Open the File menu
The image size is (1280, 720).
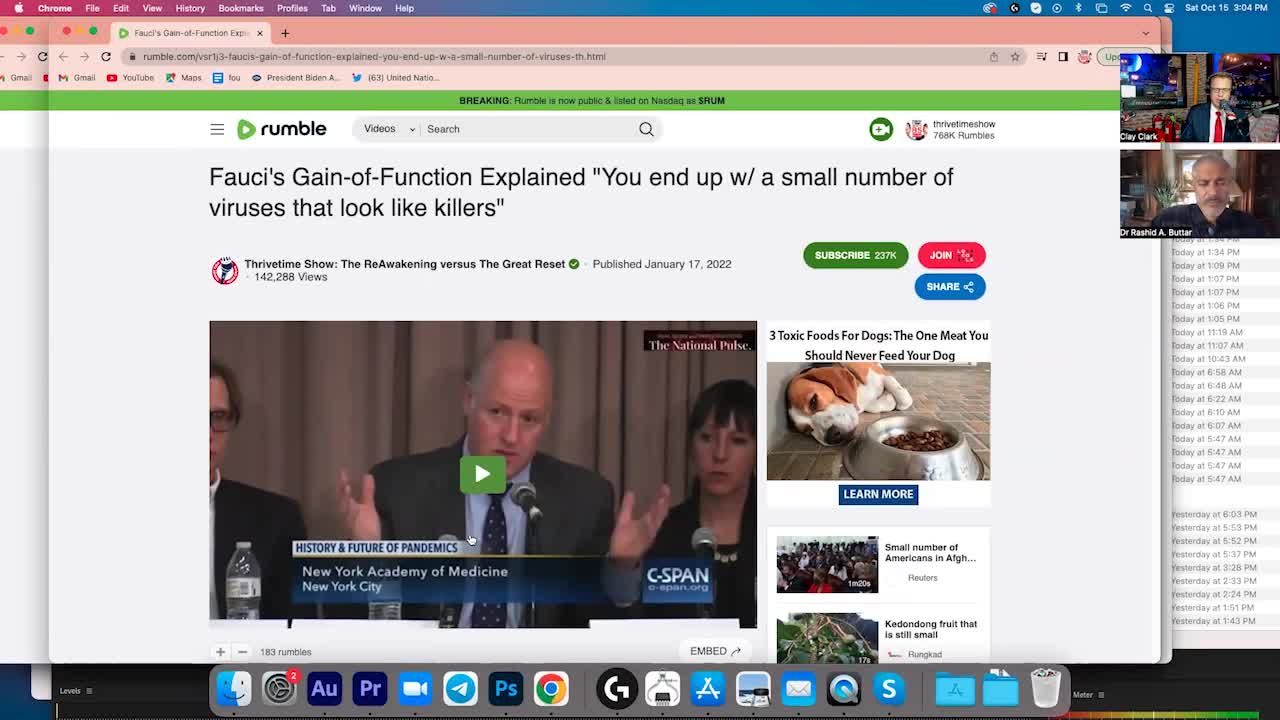92,8
